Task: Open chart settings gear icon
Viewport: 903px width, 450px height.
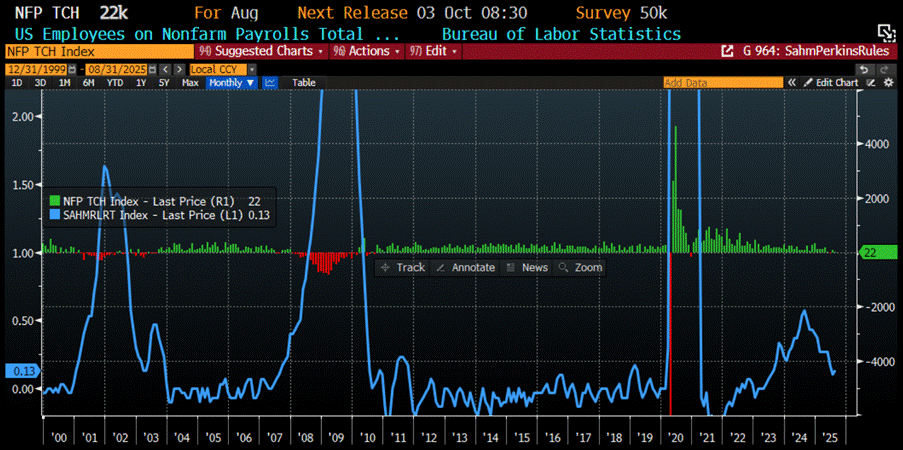Action: tap(889, 82)
